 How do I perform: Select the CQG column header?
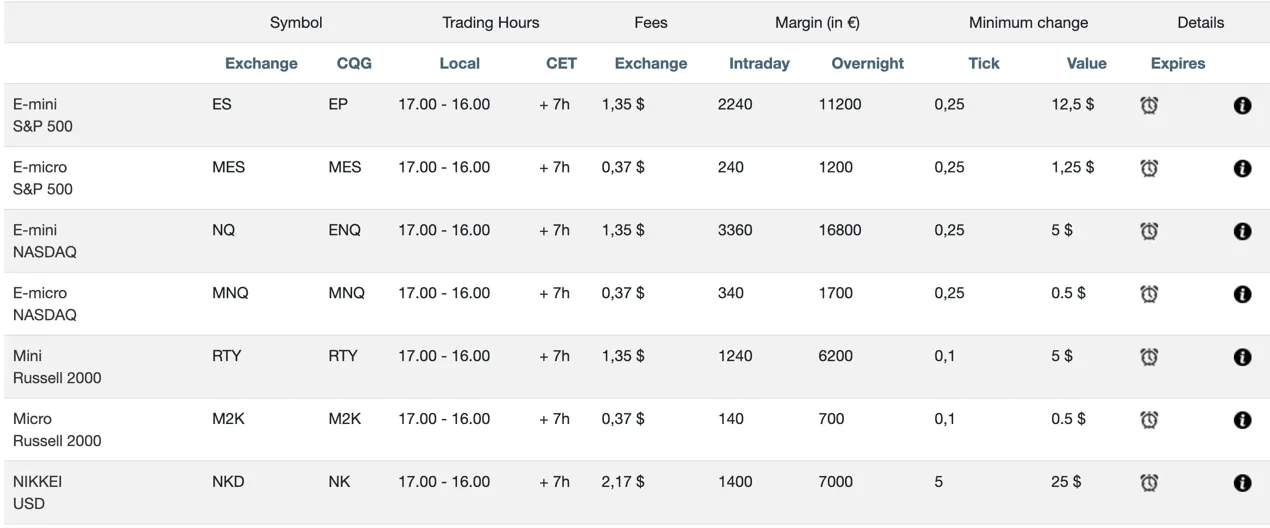354,63
